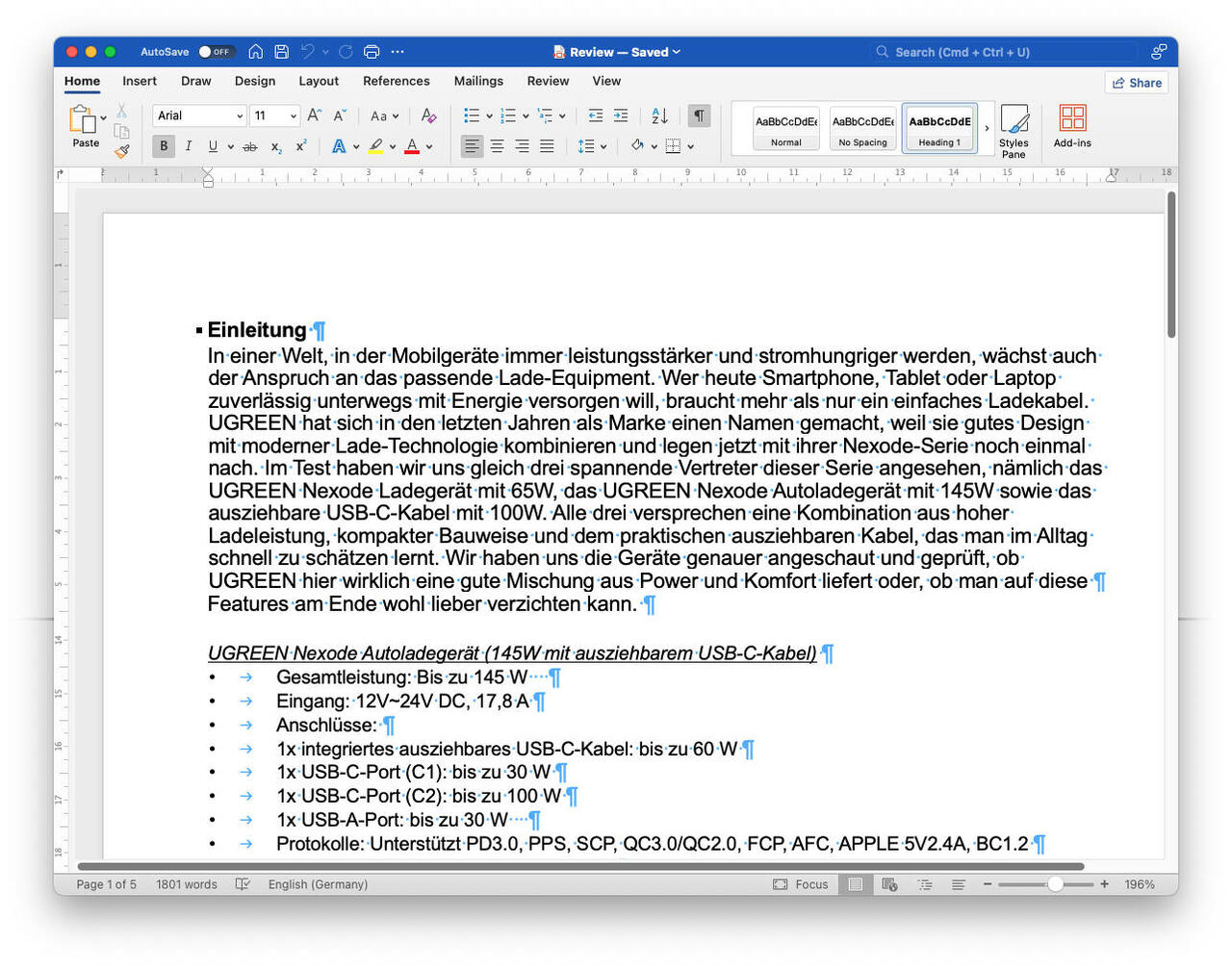1232x970 pixels.
Task: Switch to Outline view
Action: click(924, 884)
